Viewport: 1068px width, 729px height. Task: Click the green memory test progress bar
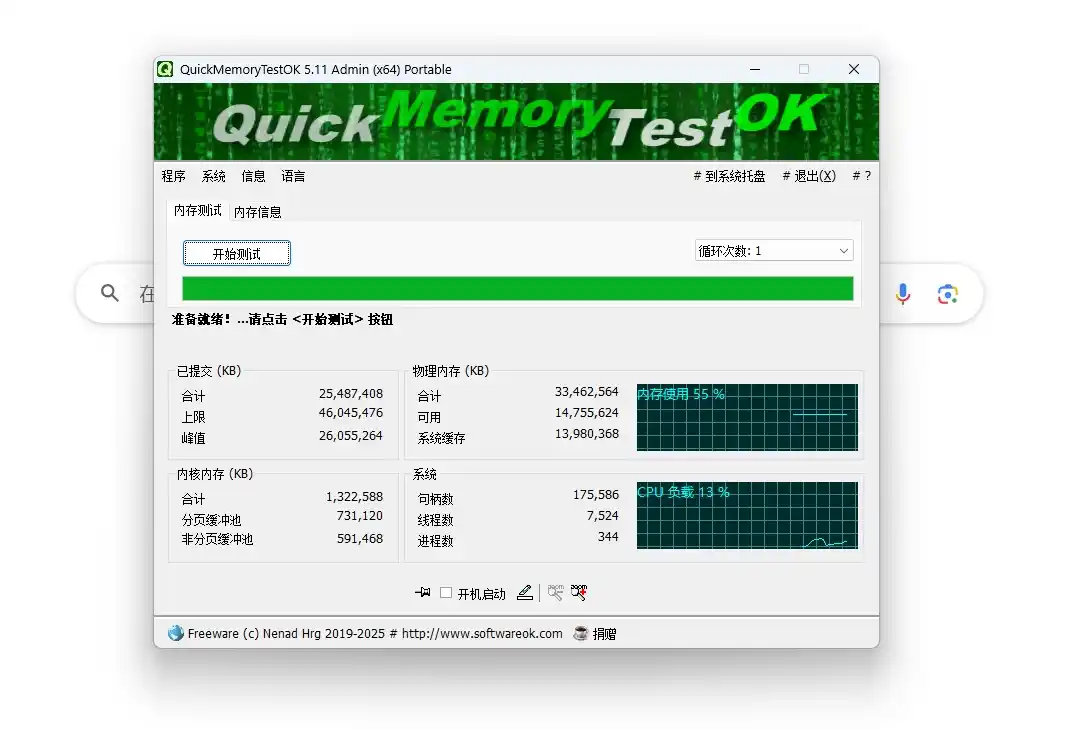[x=518, y=288]
